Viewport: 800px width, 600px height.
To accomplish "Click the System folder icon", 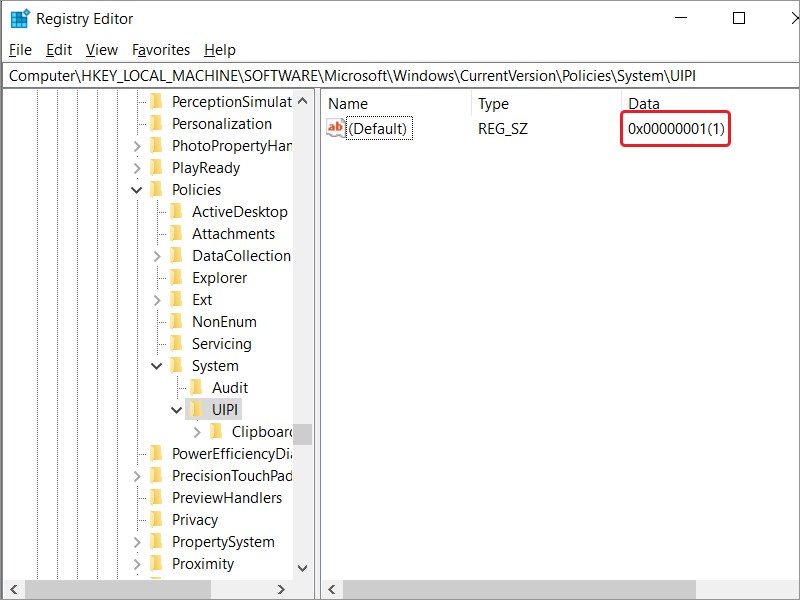I will [x=177, y=365].
